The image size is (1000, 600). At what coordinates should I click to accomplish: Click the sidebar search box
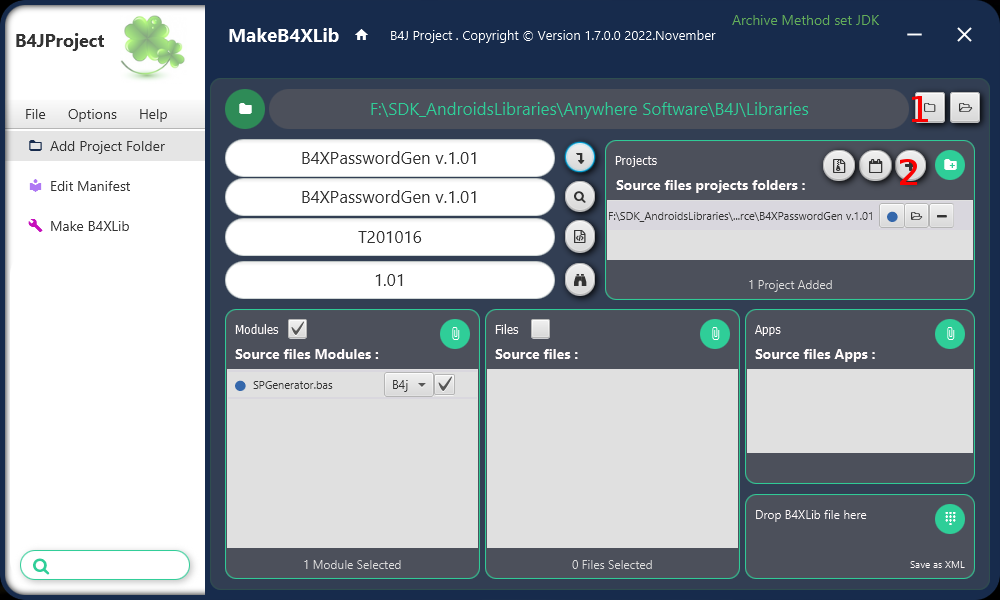point(105,566)
